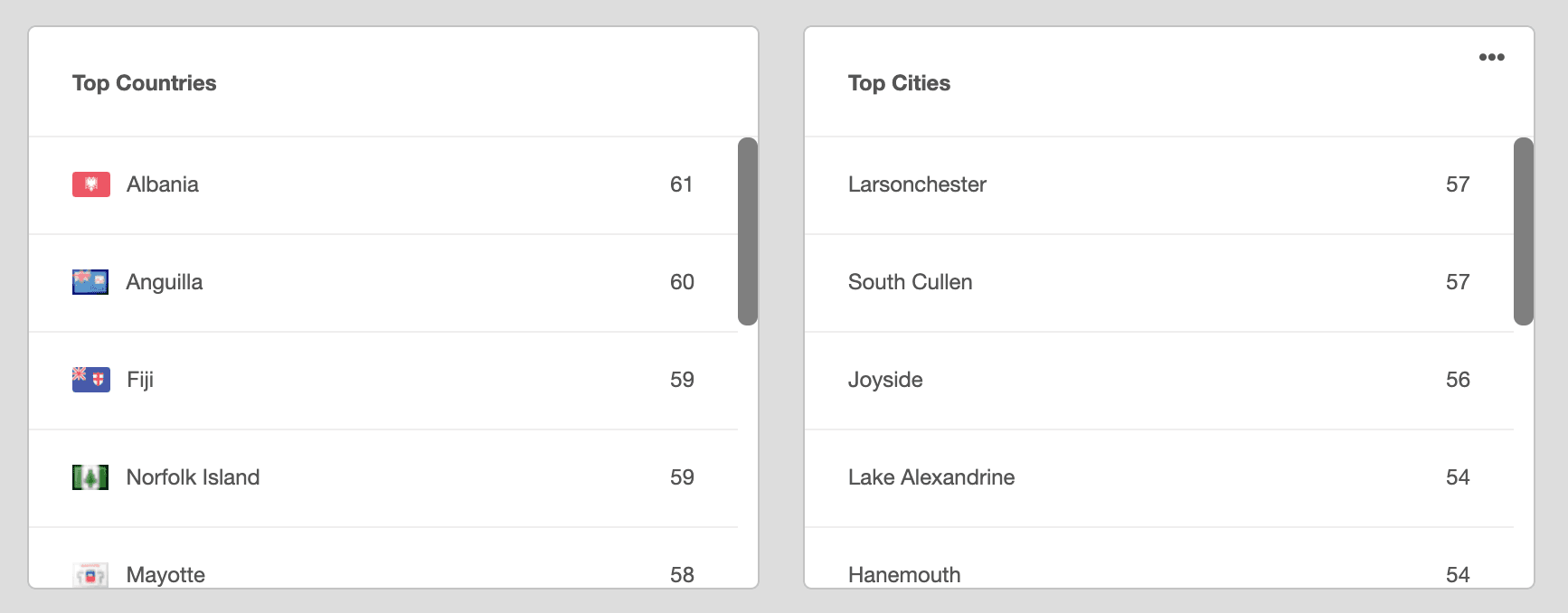
Task: Click the Mayotte flag icon
Action: pyautogui.click(x=90, y=575)
